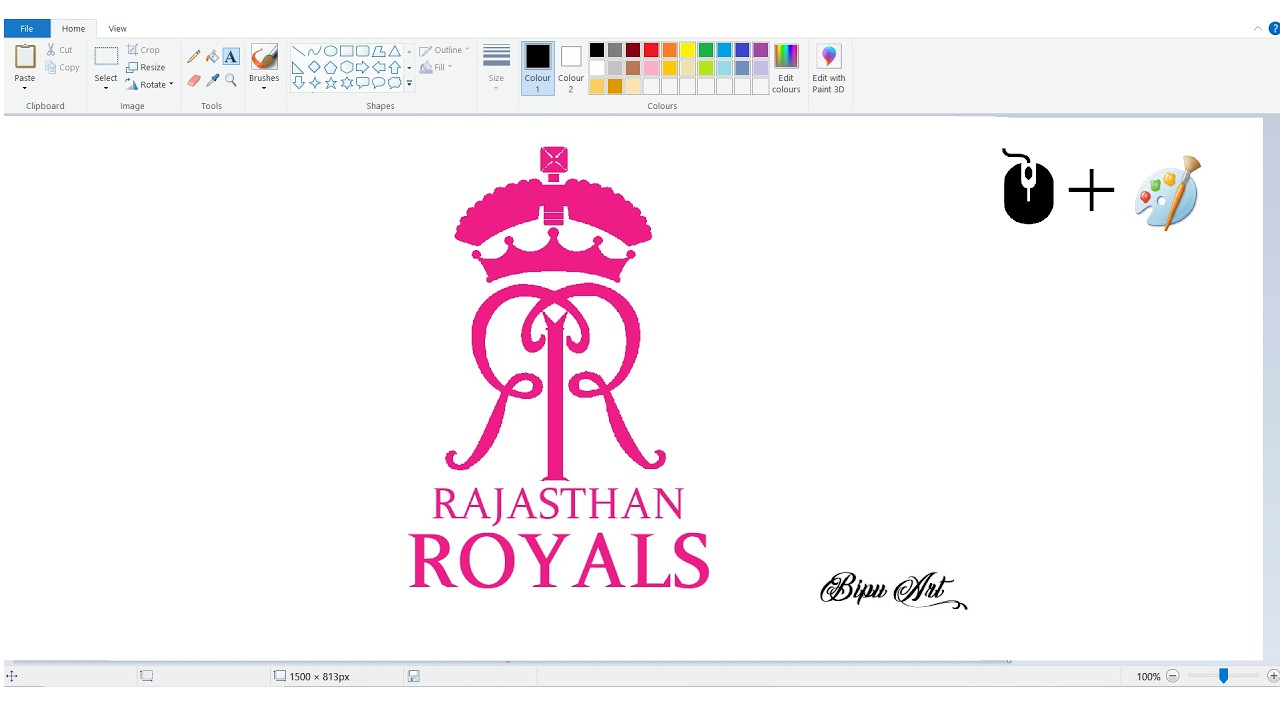
Task: Choose the Triangle shape
Action: 395,51
